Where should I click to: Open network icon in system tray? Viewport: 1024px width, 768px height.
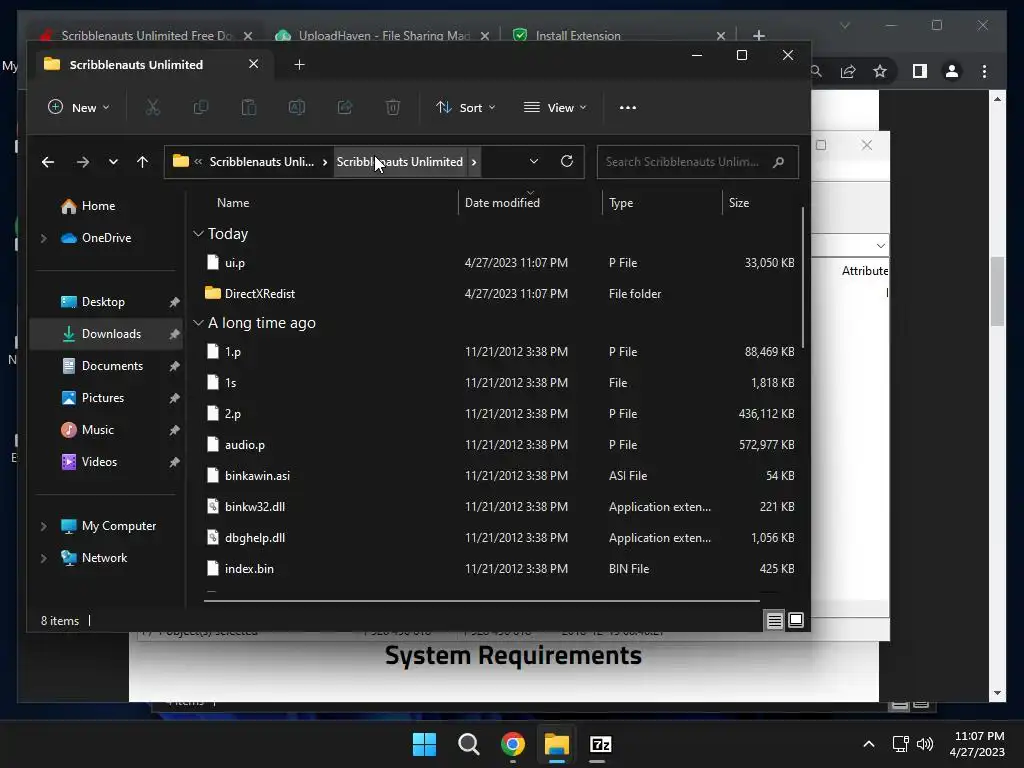pyautogui.click(x=901, y=744)
